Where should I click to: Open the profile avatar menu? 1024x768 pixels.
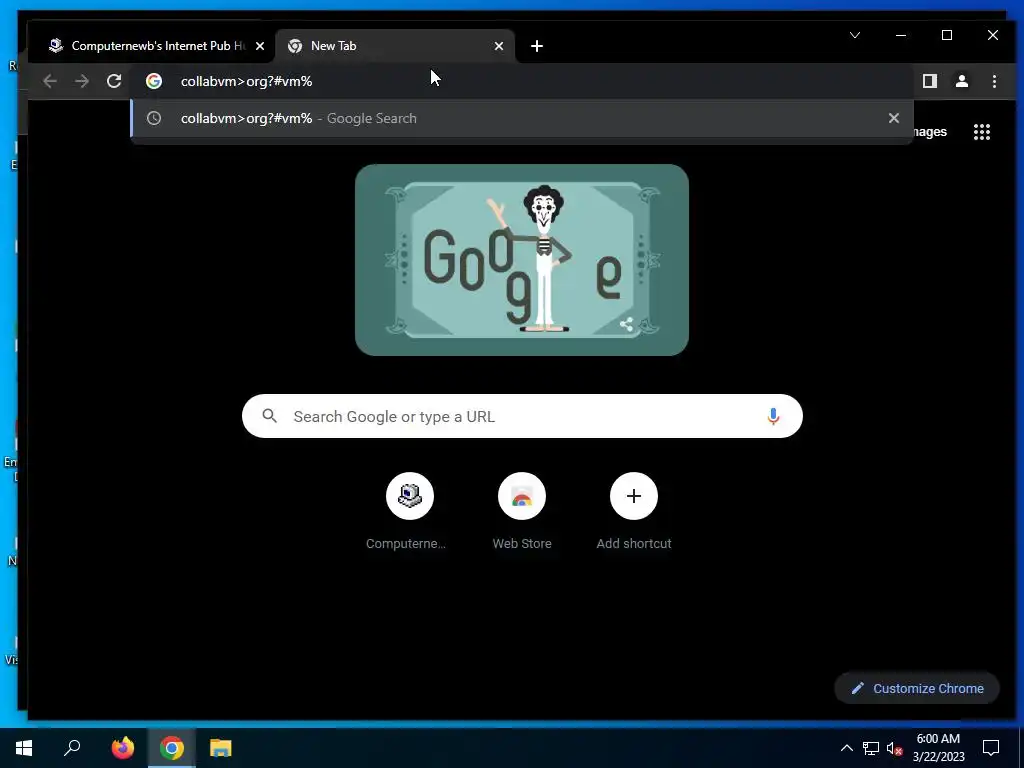coord(961,81)
